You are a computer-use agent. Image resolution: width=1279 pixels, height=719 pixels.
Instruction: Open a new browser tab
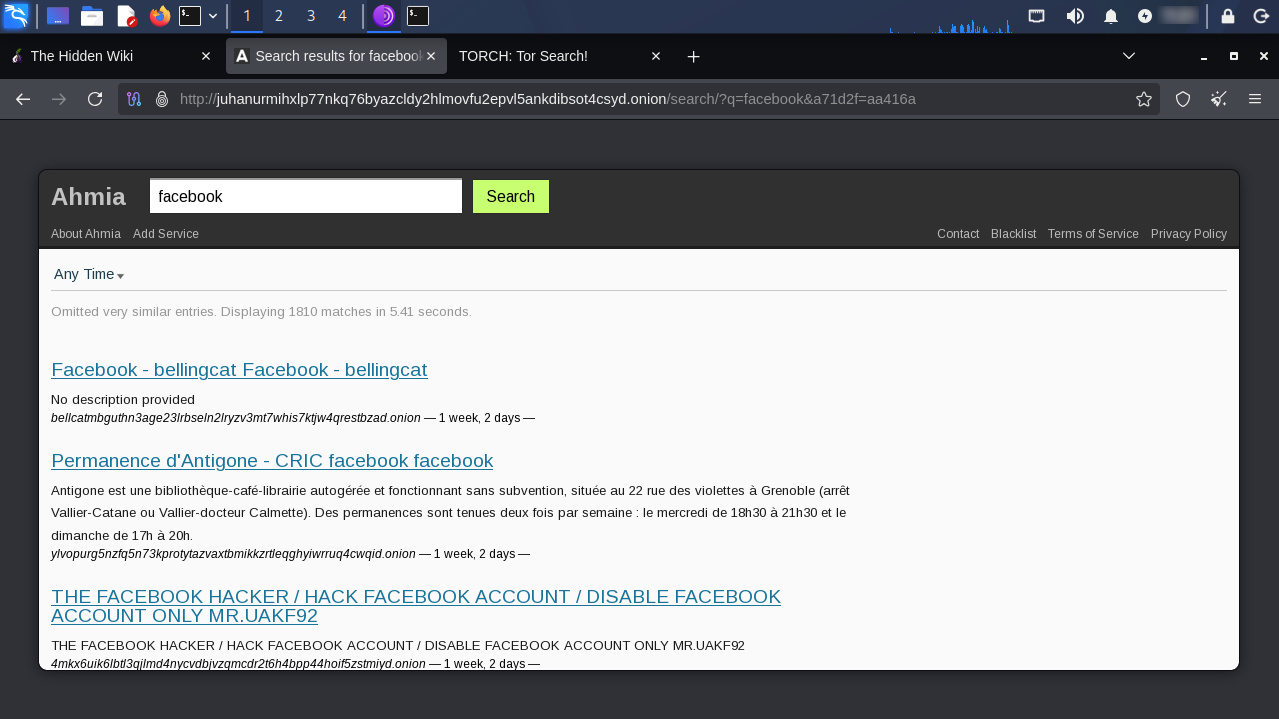coord(693,57)
